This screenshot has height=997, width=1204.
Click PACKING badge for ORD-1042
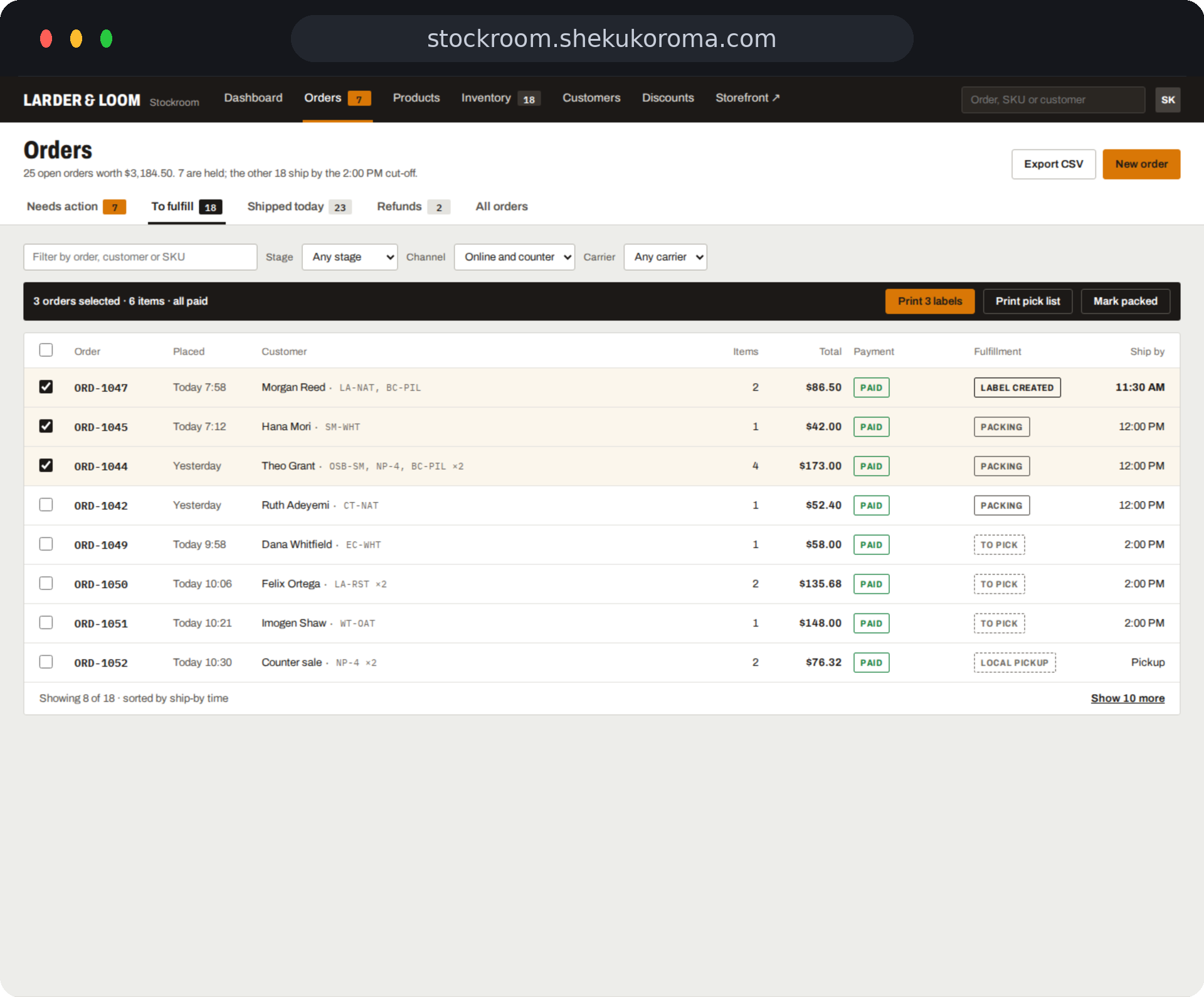point(1001,505)
